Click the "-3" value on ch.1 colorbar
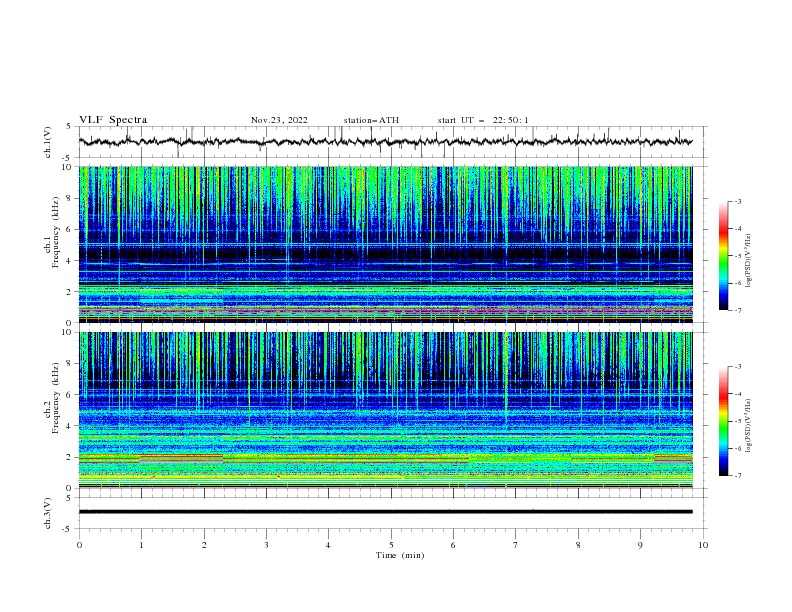The height and width of the screenshot is (612, 792). coord(738,201)
